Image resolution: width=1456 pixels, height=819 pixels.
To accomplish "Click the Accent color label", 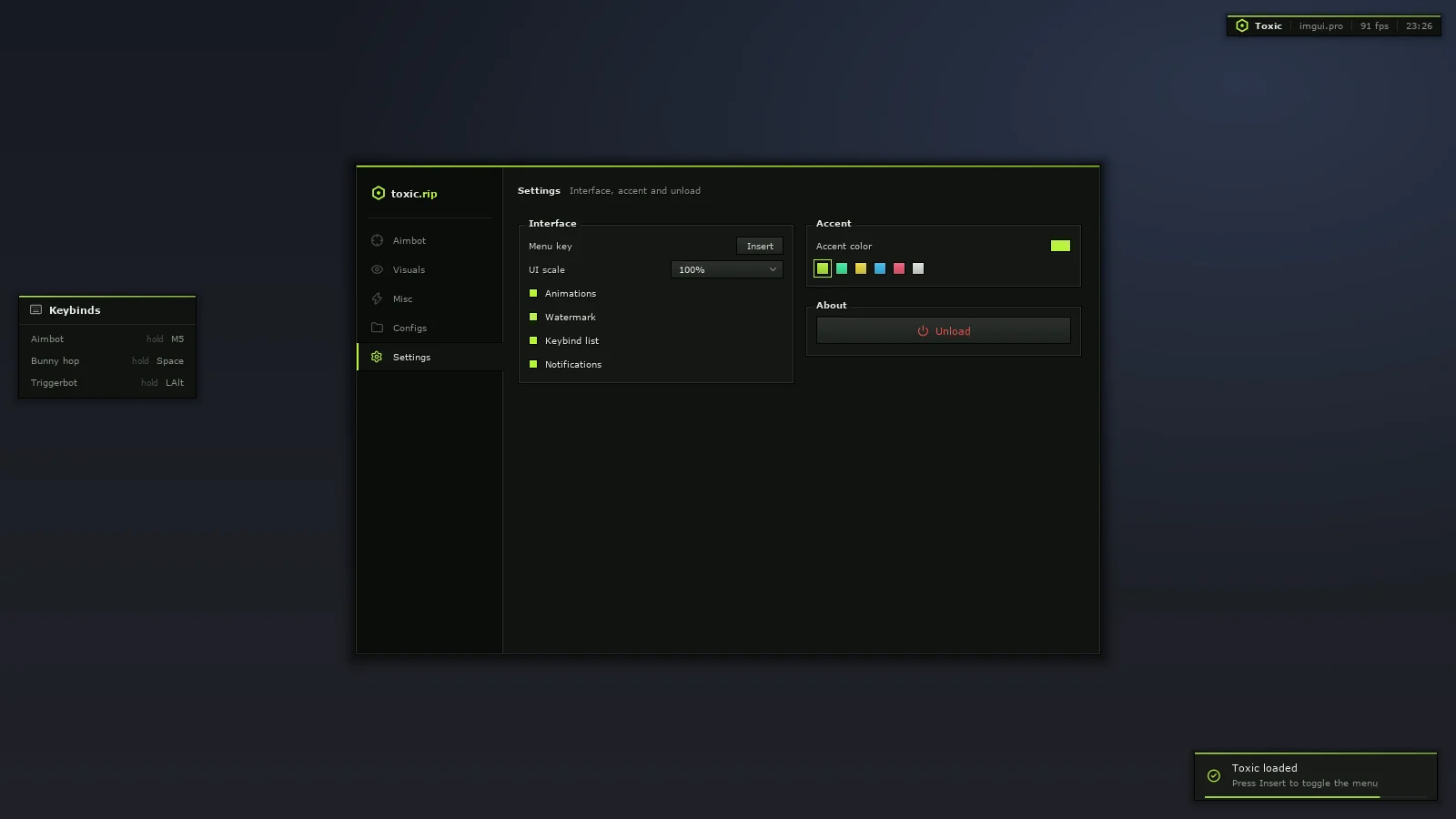I will (x=844, y=247).
